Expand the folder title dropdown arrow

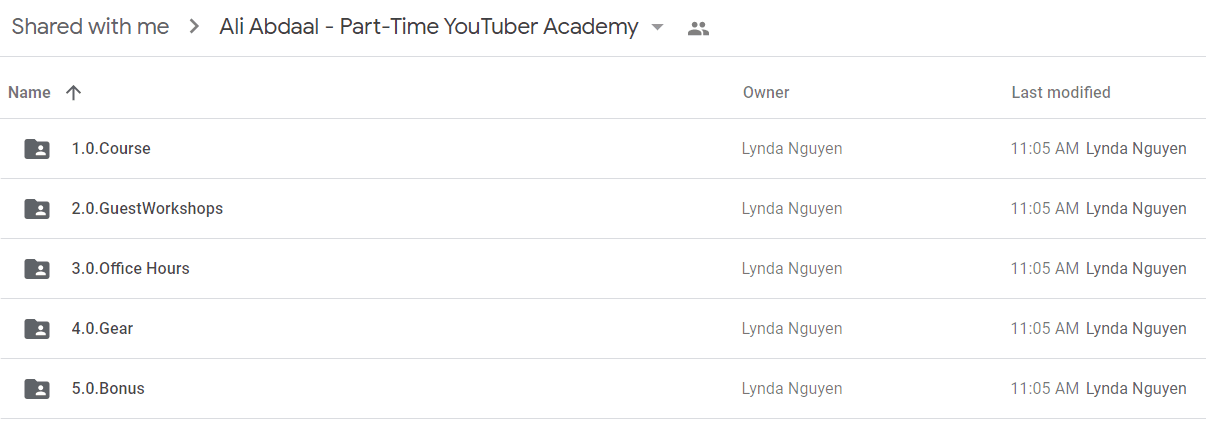[657, 28]
